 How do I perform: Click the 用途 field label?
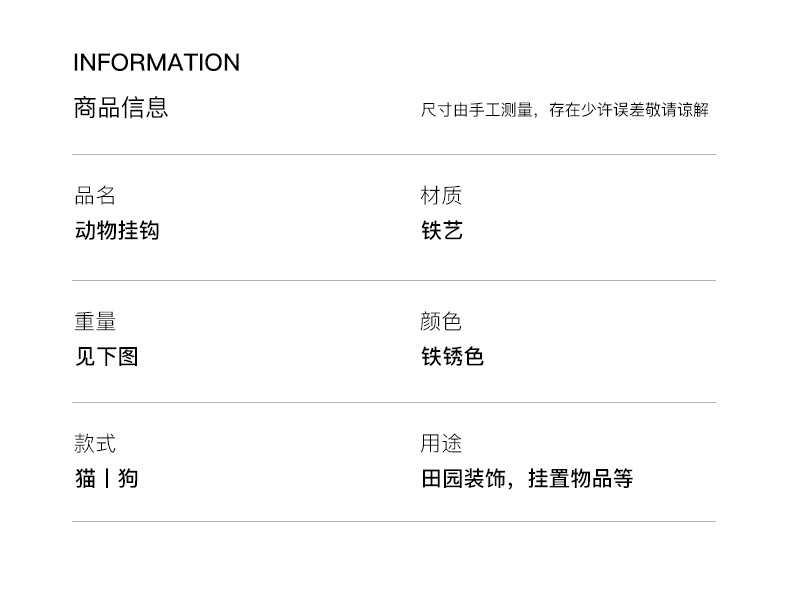click(x=441, y=444)
